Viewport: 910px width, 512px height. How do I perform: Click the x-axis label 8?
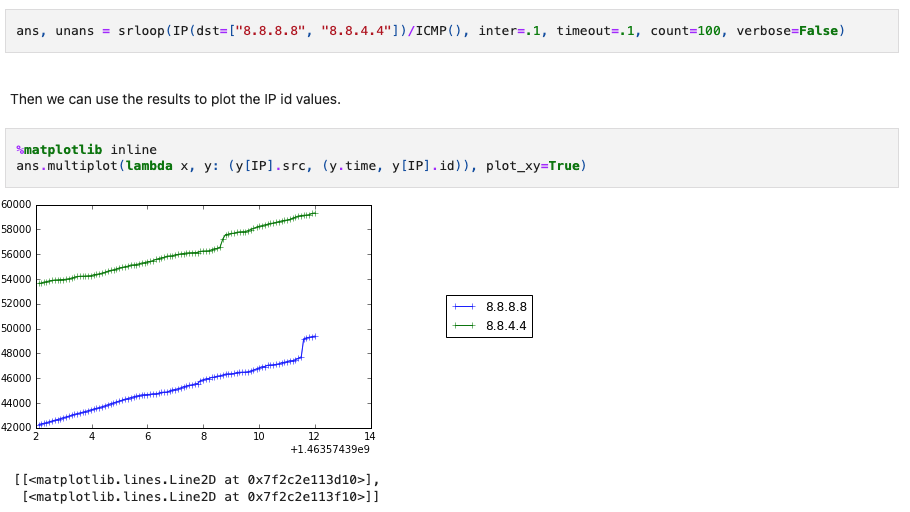point(204,436)
